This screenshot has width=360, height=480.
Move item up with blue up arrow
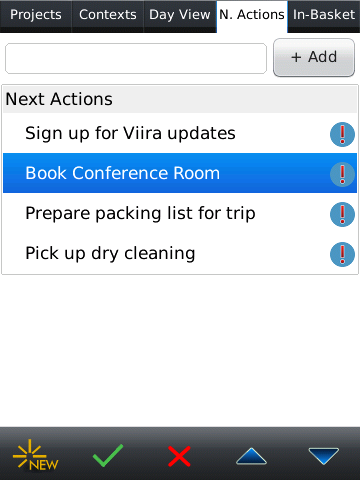point(251,456)
